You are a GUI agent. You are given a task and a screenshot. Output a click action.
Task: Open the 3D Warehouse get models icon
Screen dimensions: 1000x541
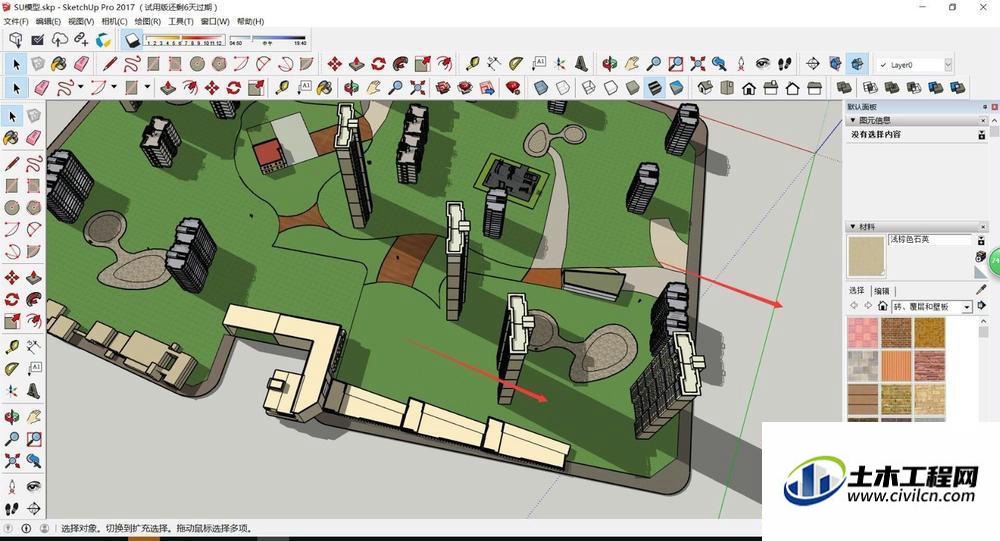coord(16,40)
